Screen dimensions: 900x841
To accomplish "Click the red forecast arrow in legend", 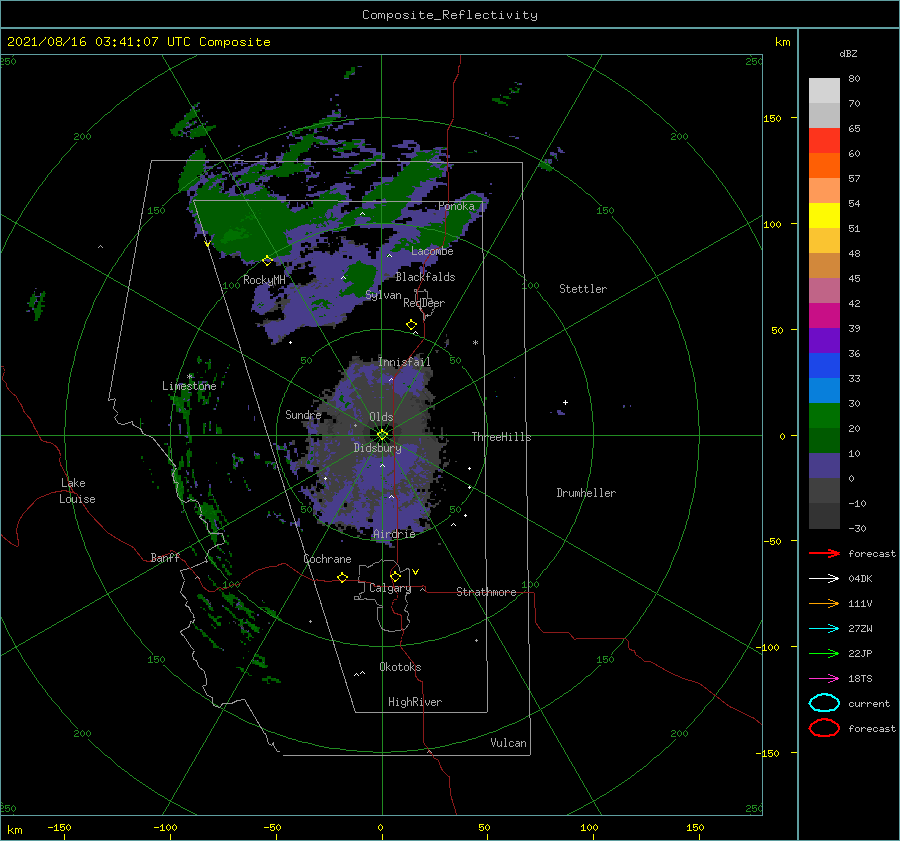I will [824, 553].
